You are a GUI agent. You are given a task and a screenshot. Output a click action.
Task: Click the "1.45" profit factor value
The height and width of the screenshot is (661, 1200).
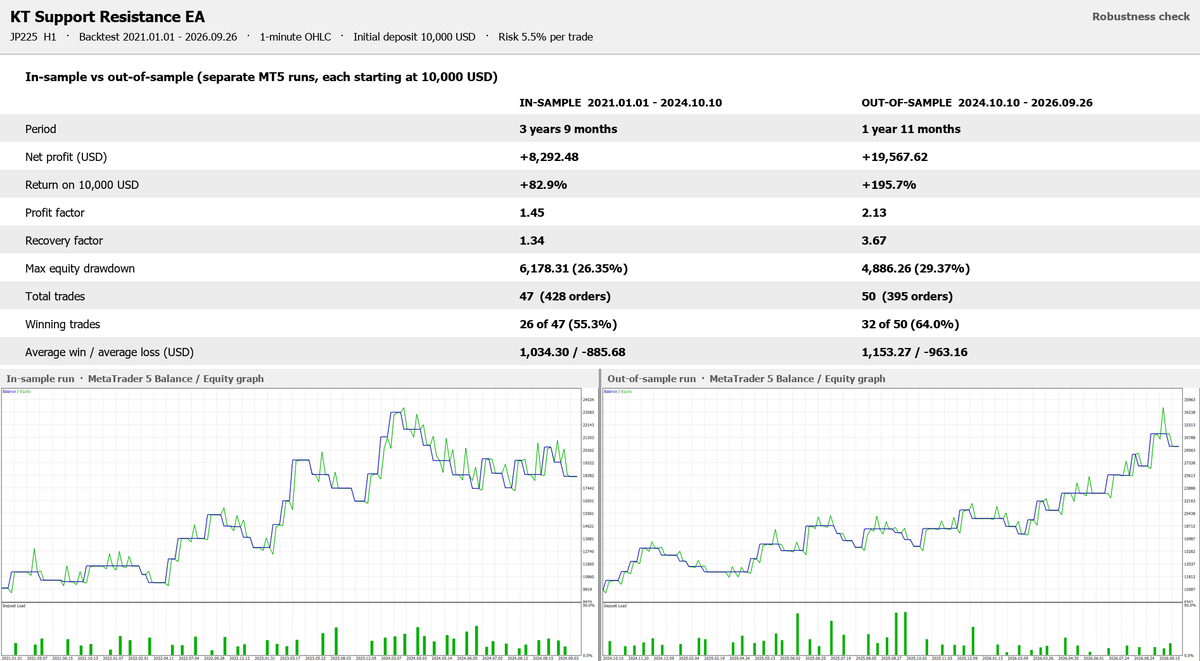(x=532, y=213)
